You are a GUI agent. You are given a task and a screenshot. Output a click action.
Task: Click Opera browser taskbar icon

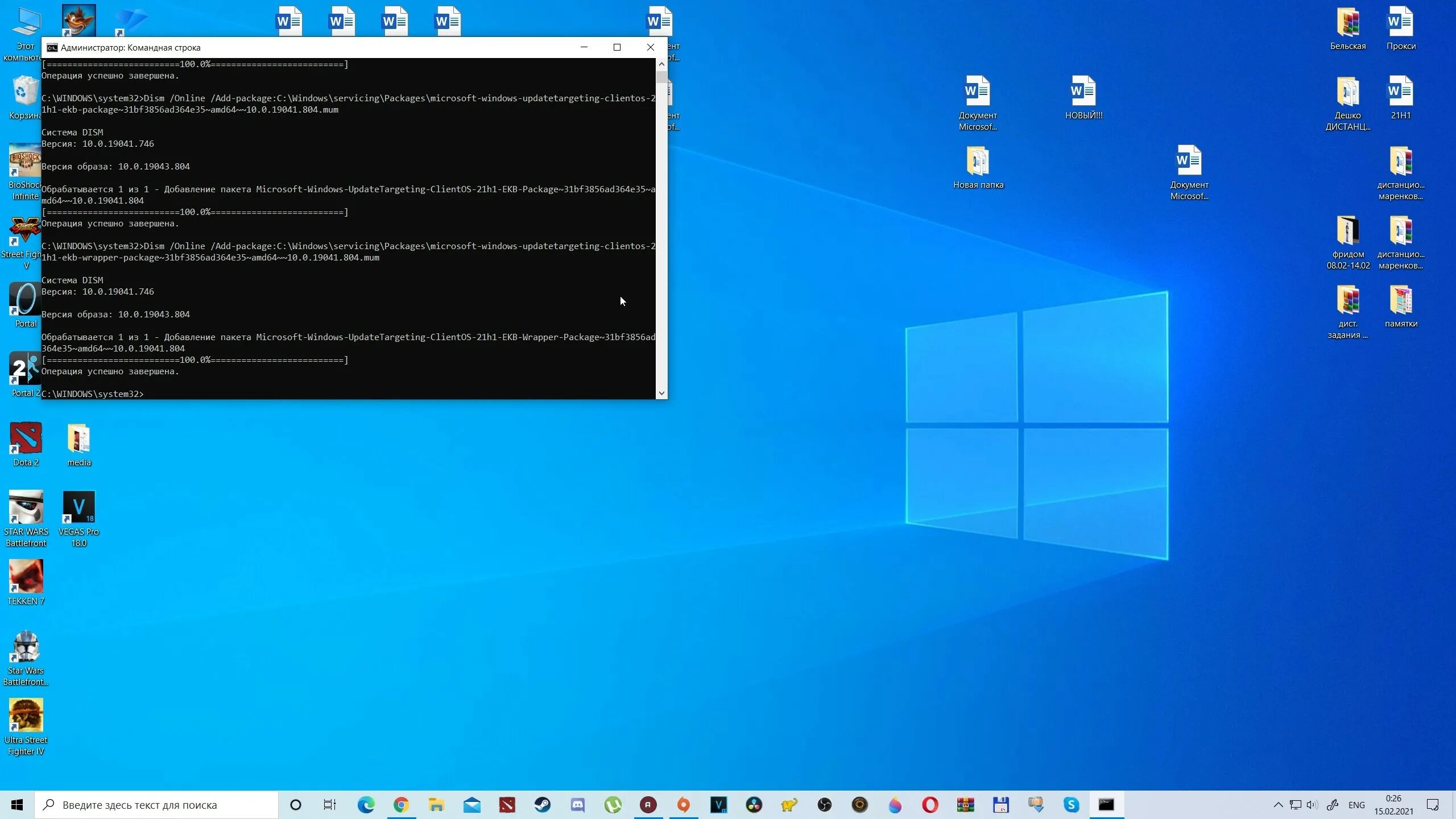coord(930,804)
